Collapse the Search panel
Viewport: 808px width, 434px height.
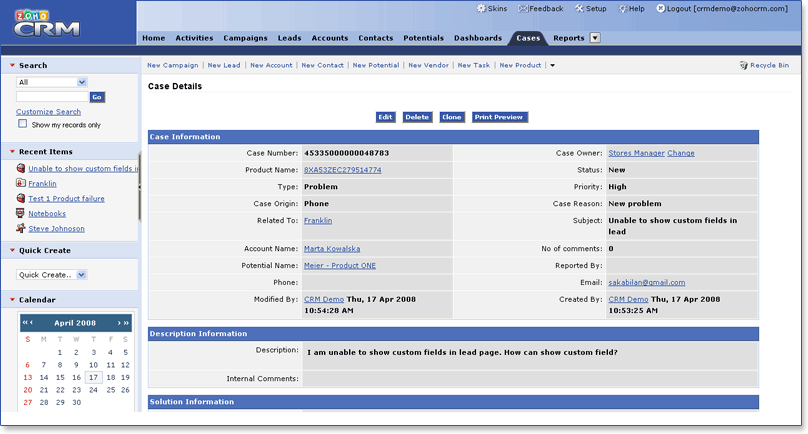click(x=12, y=65)
